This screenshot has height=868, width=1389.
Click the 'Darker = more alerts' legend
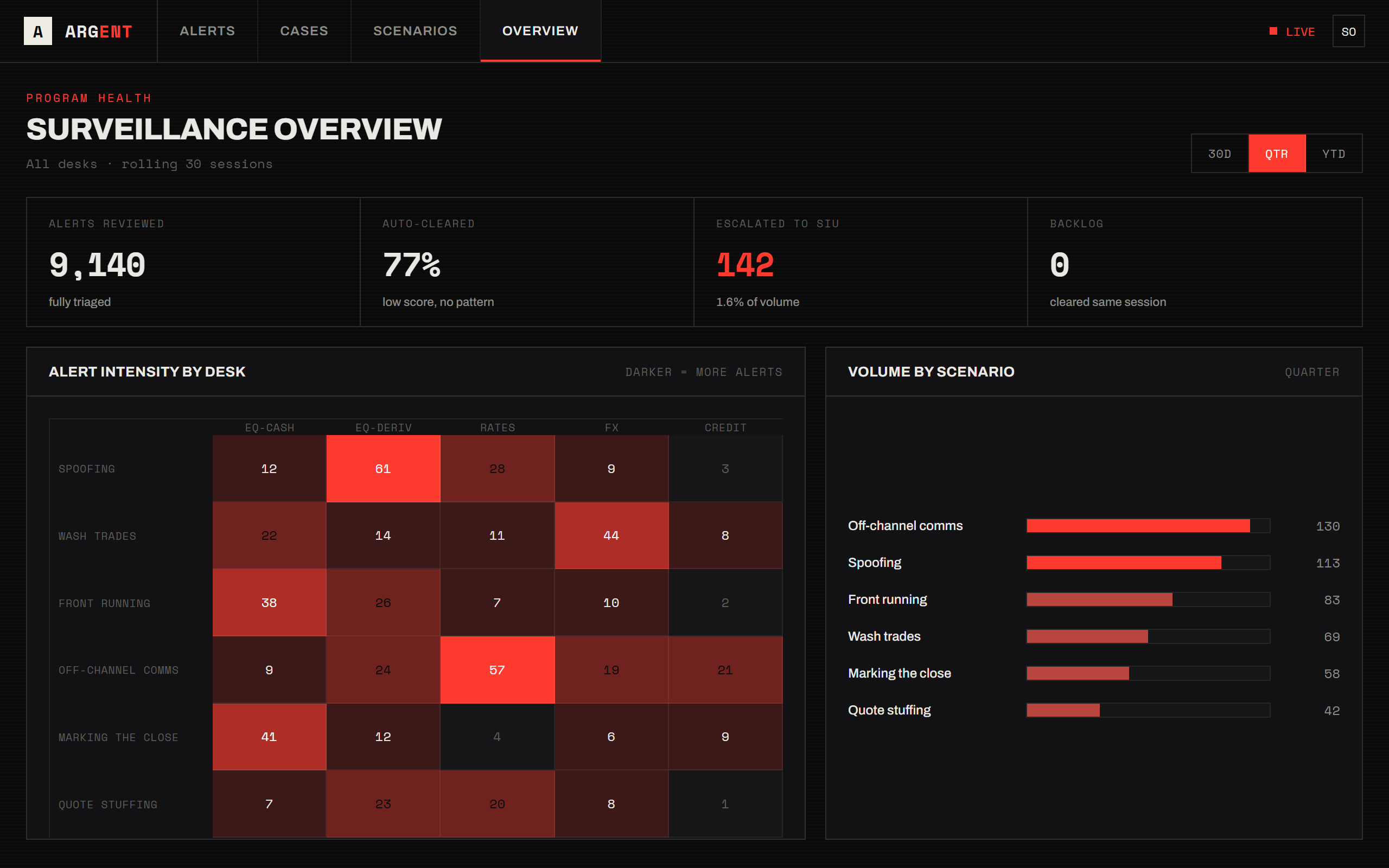point(704,372)
